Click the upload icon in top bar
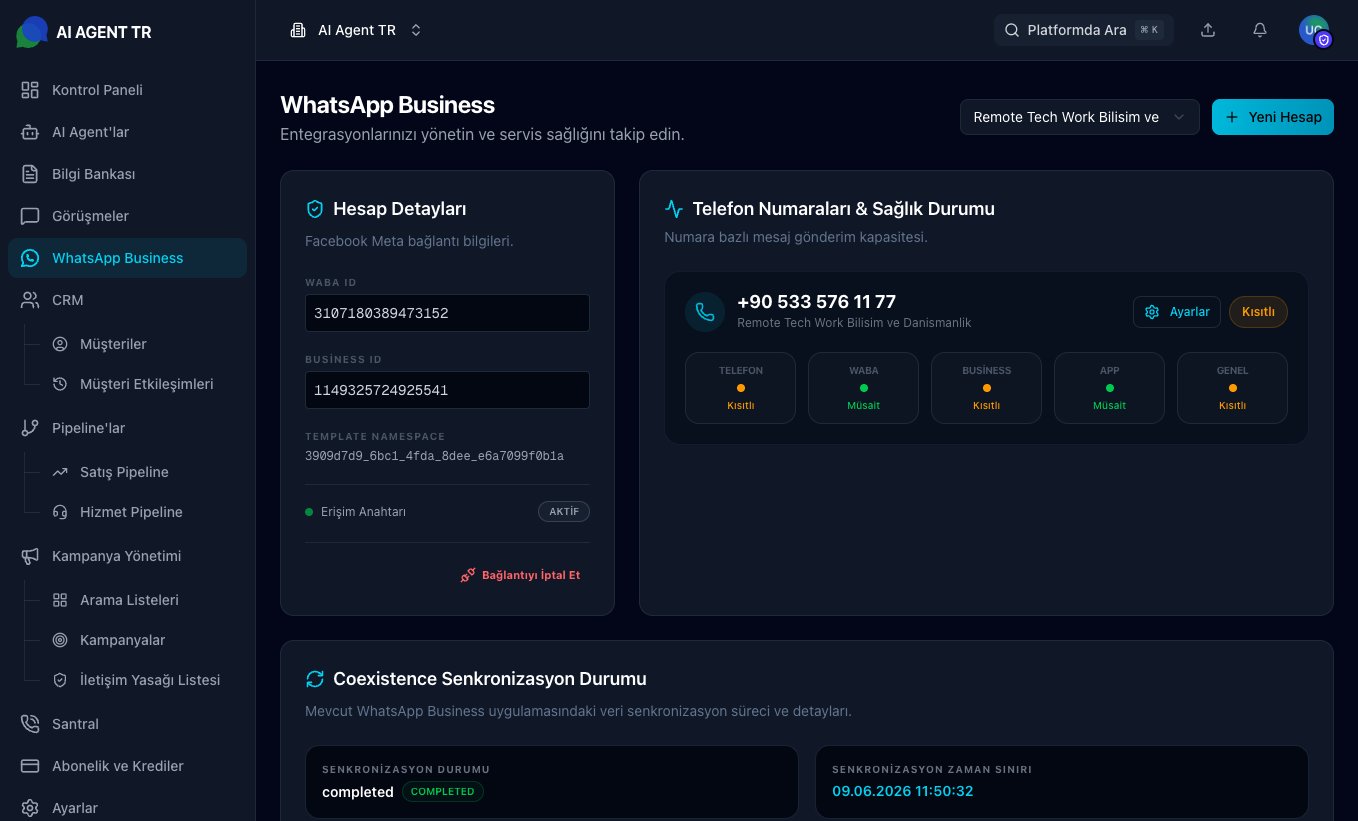 (1208, 30)
